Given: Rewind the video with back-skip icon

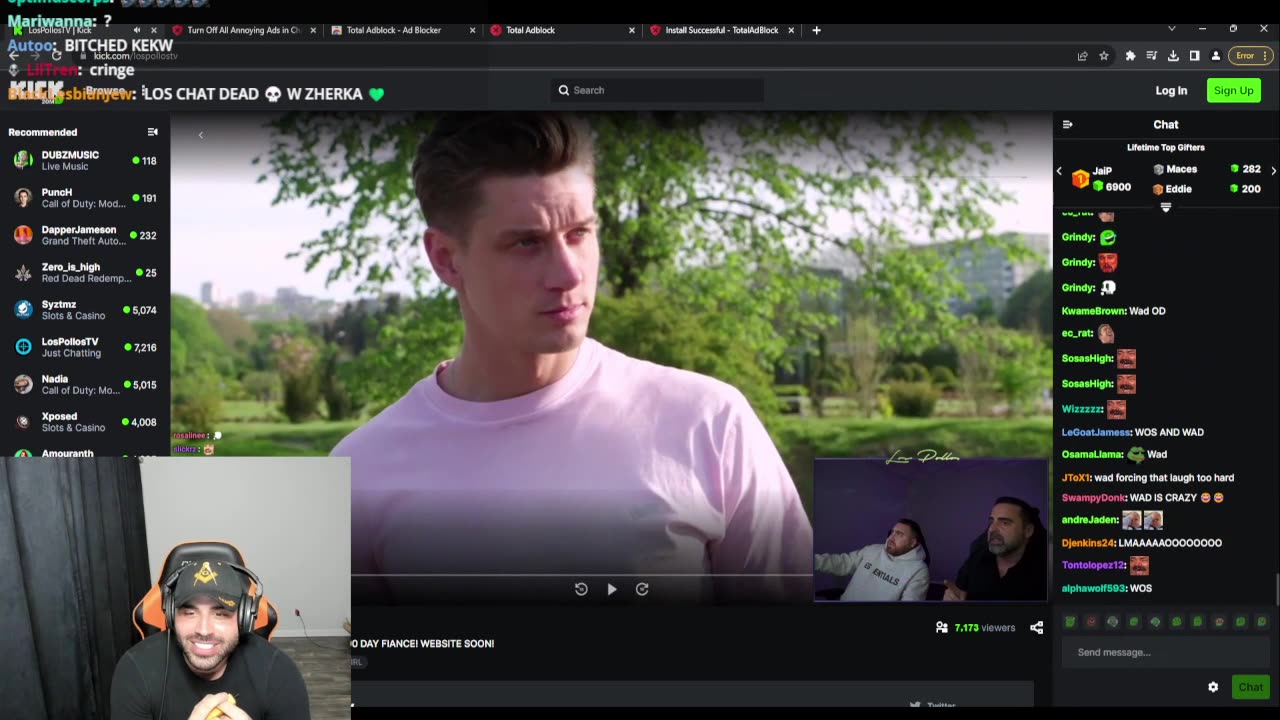Looking at the screenshot, I should [581, 589].
